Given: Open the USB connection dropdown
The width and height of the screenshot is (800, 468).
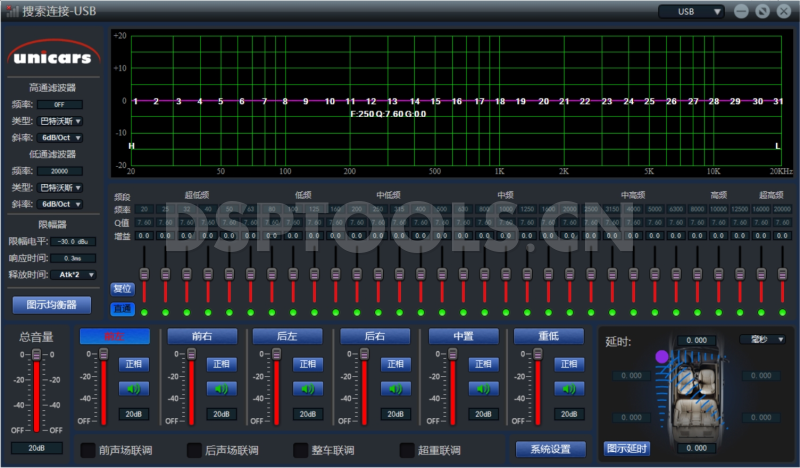Looking at the screenshot, I should click(690, 12).
